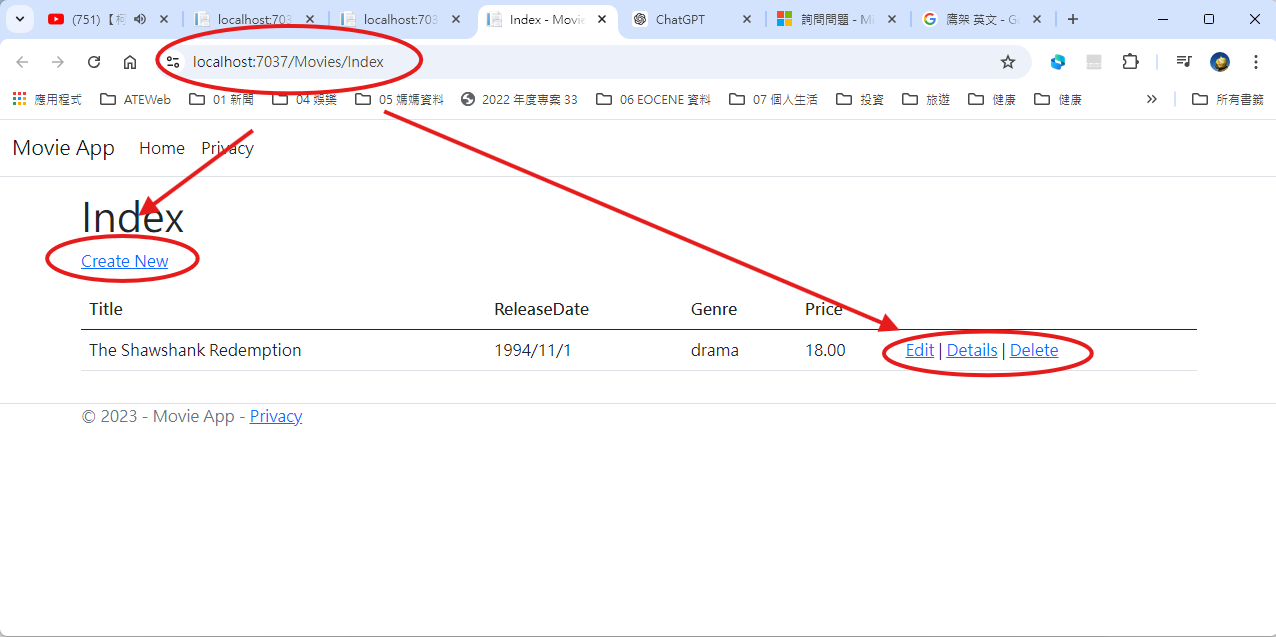This screenshot has width=1276, height=637.
Task: Mute the YouTube tab via its speaker icon
Action: 139,19
